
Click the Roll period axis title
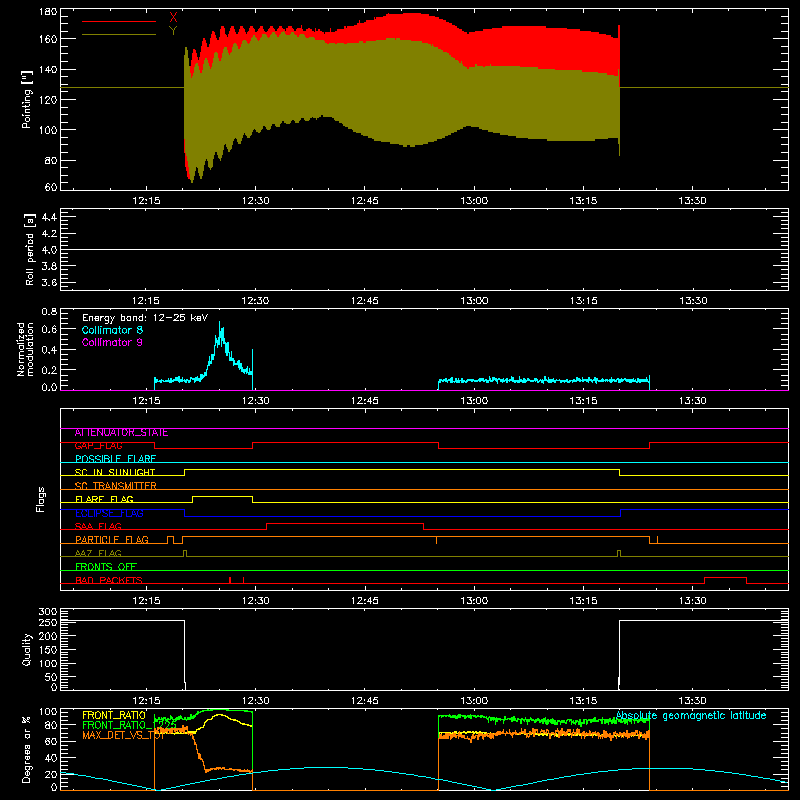(30, 249)
